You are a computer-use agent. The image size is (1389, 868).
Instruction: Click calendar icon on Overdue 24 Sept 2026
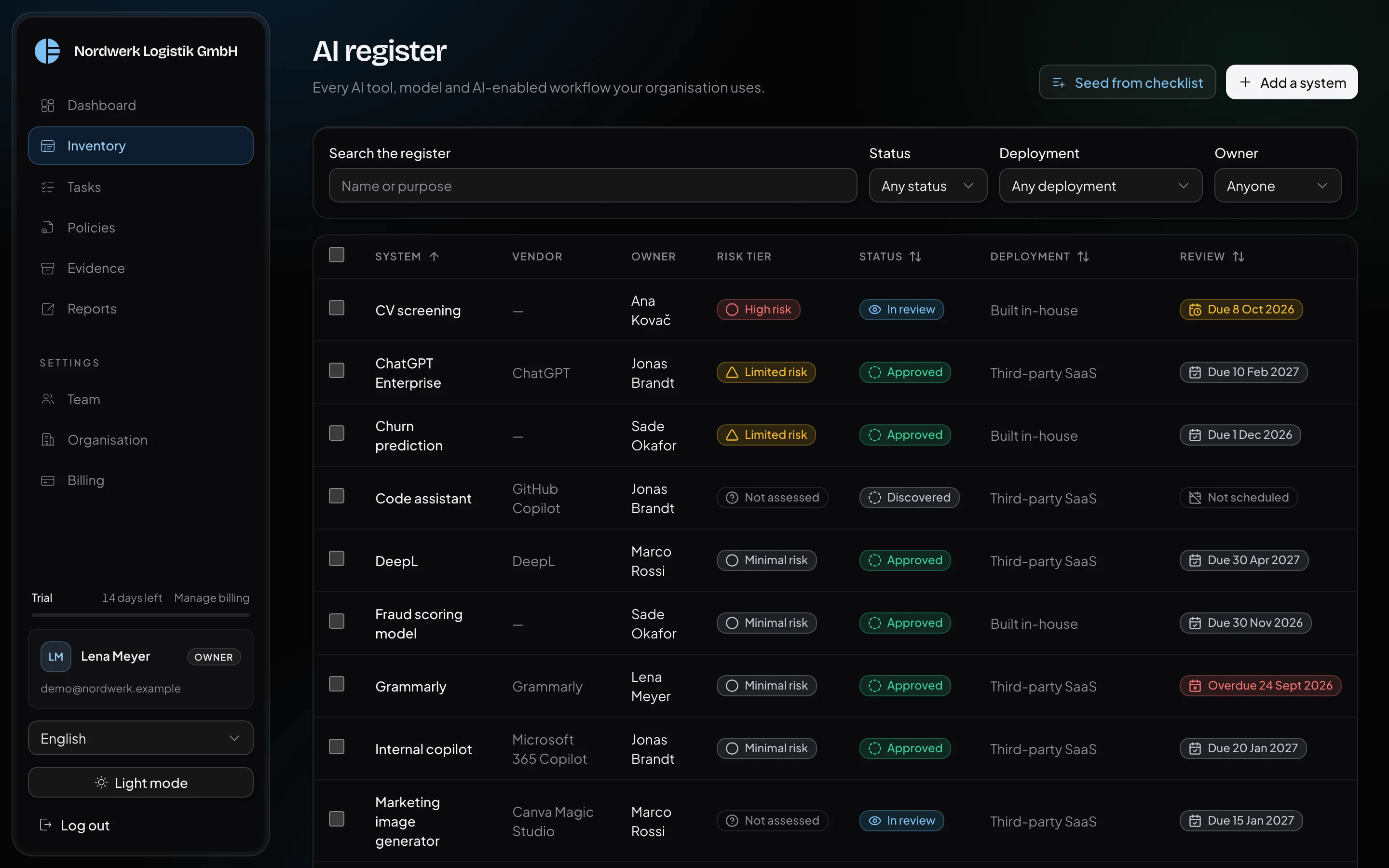tap(1195, 685)
